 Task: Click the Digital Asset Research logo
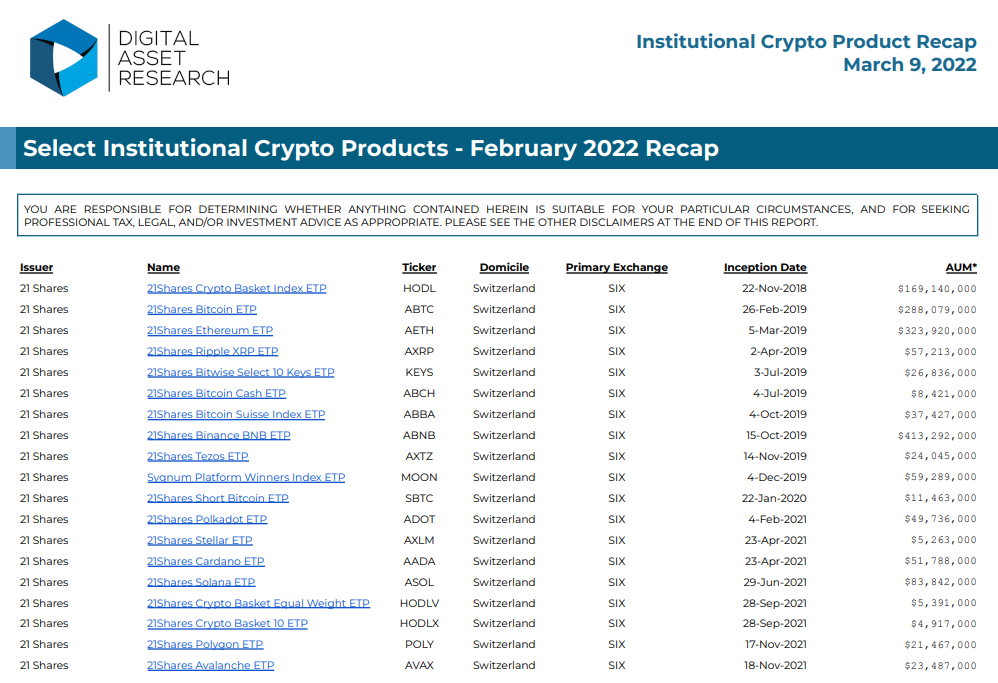tap(130, 58)
